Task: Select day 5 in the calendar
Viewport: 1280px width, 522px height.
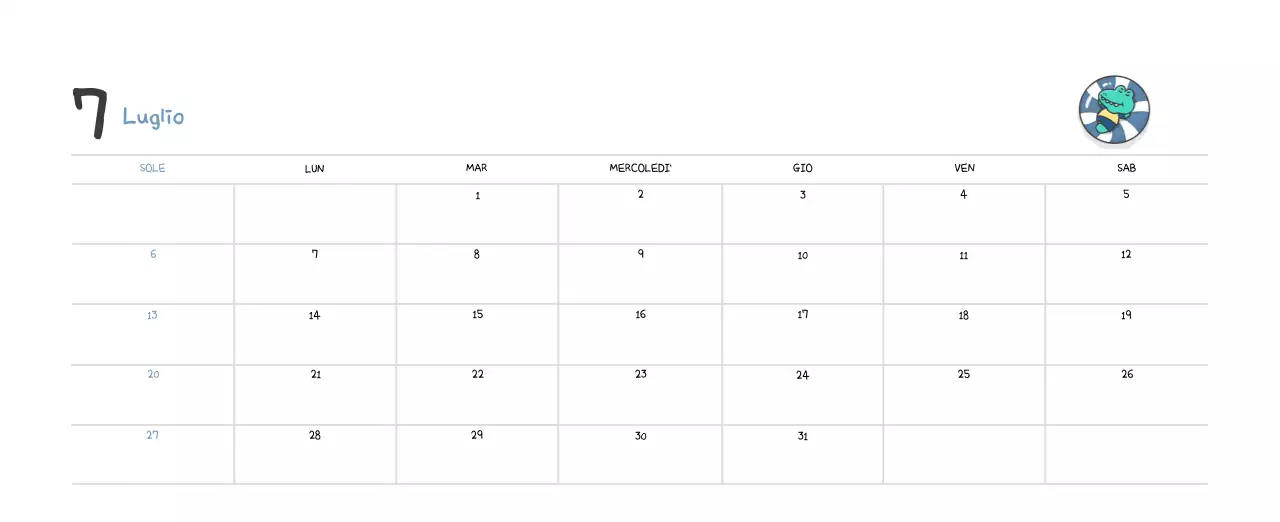Action: 1126,214
